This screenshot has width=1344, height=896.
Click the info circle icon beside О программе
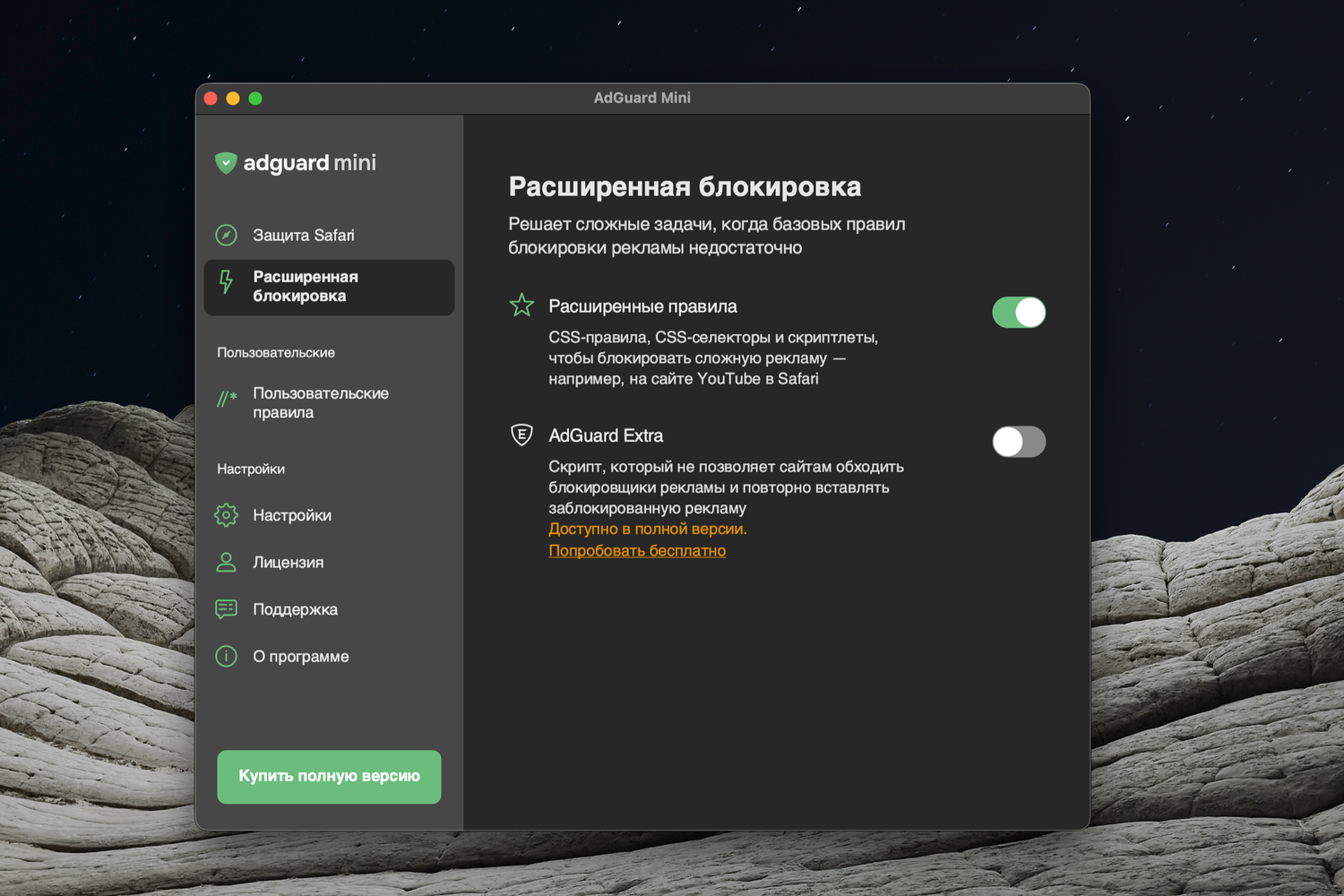click(x=227, y=657)
